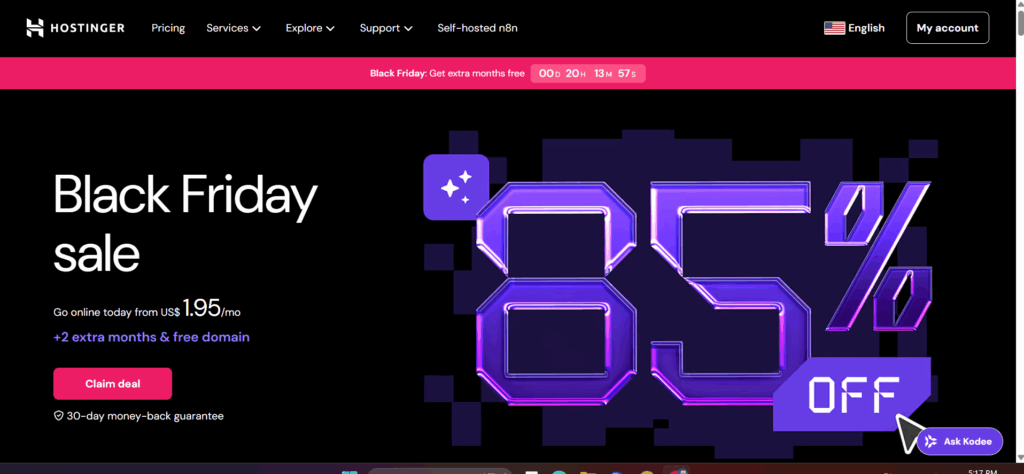Click the My account button

[x=947, y=28]
